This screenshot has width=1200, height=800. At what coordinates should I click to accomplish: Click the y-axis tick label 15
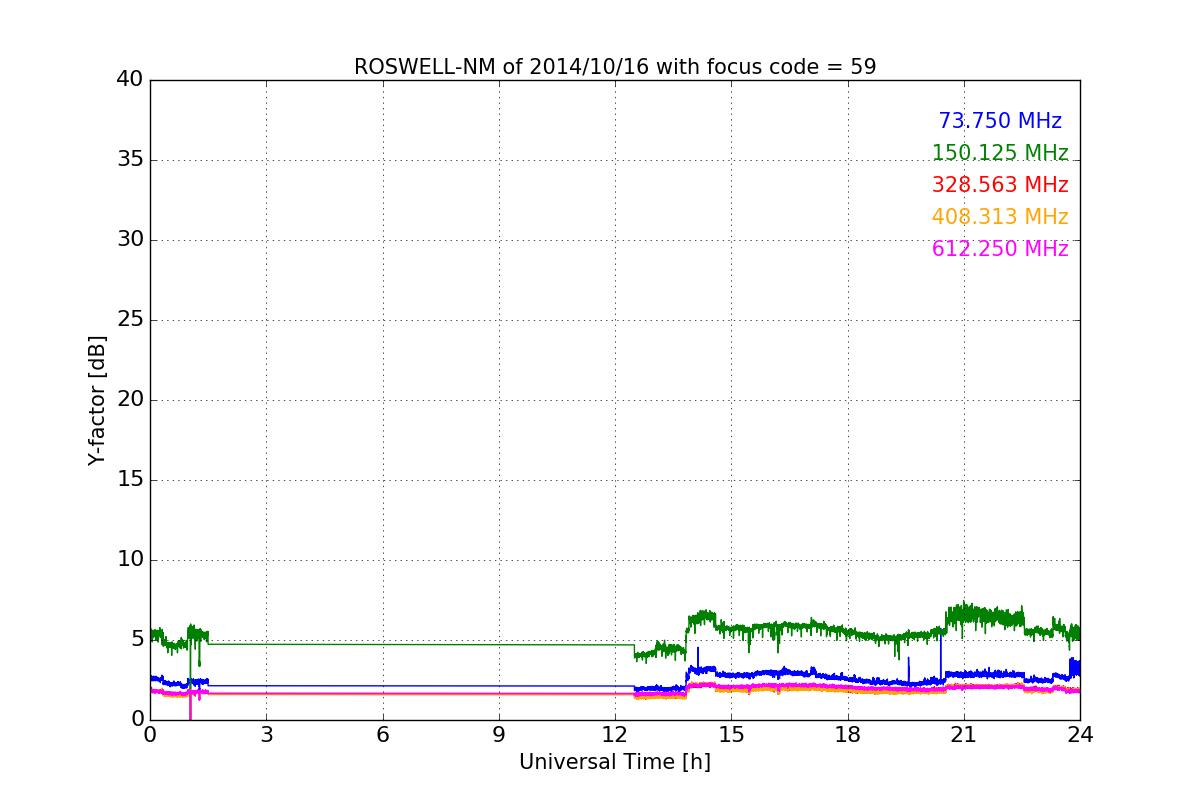[130, 480]
